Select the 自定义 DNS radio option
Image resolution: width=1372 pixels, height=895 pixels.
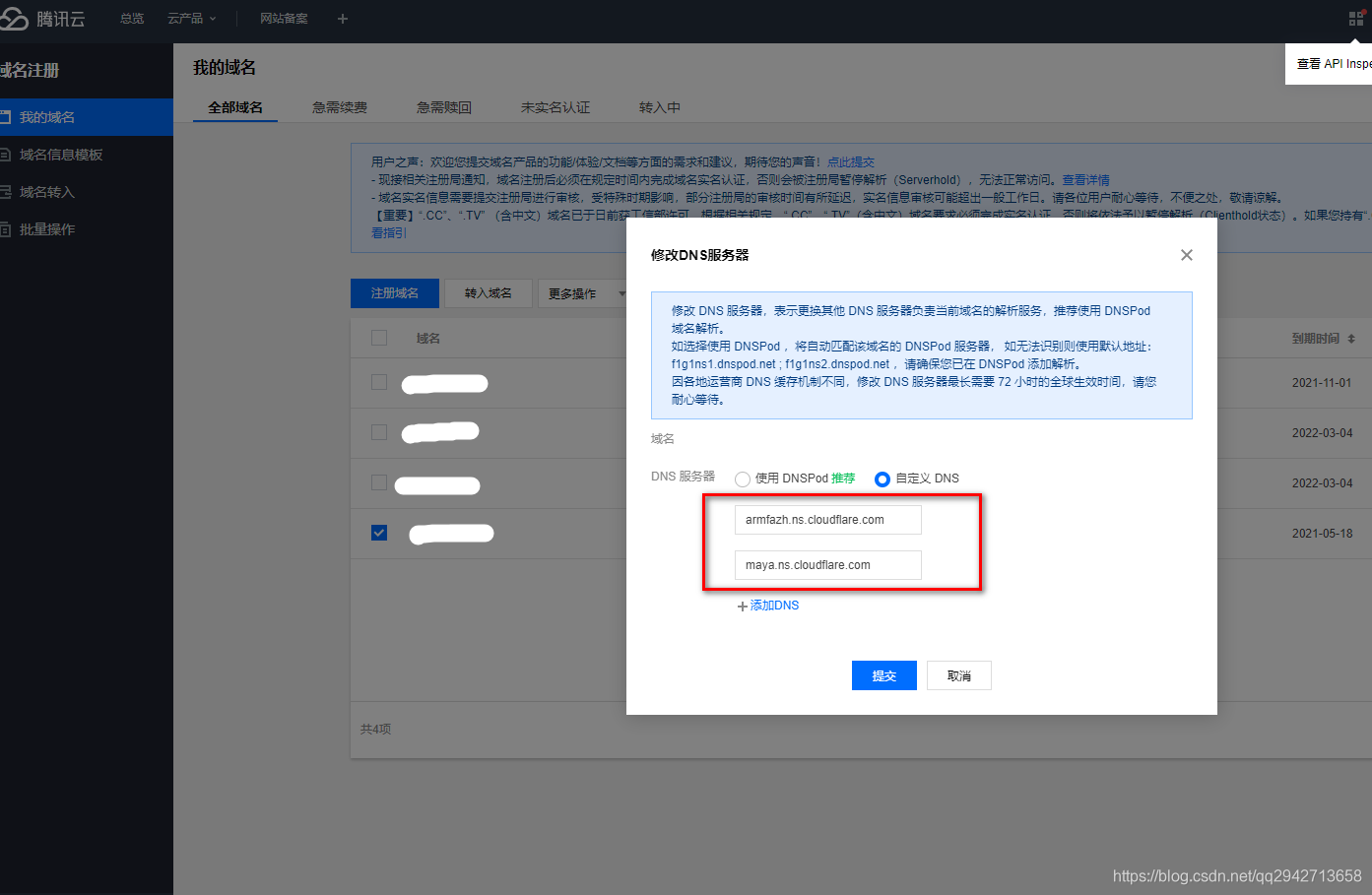(x=882, y=479)
